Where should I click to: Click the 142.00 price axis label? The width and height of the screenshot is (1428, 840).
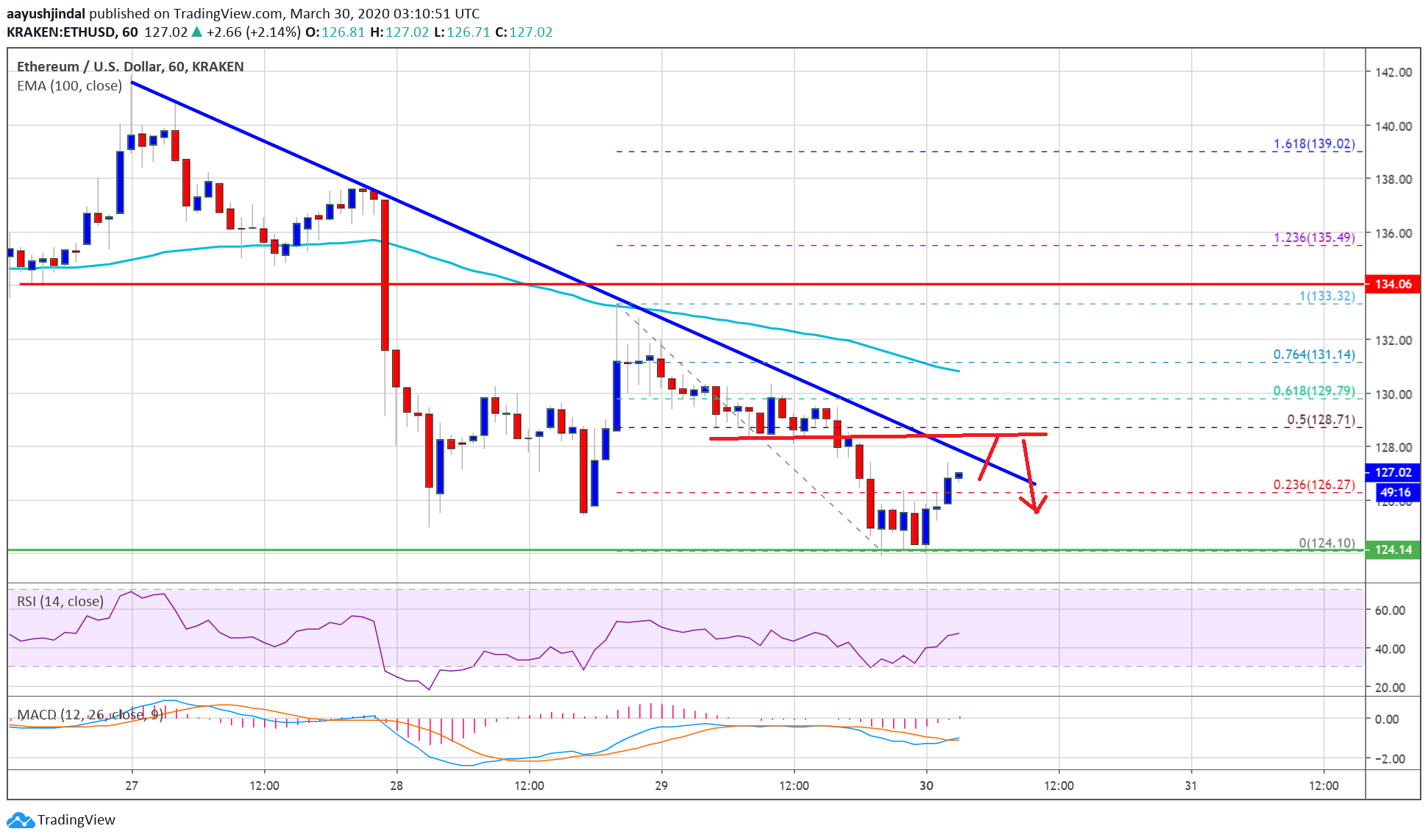point(1393,72)
